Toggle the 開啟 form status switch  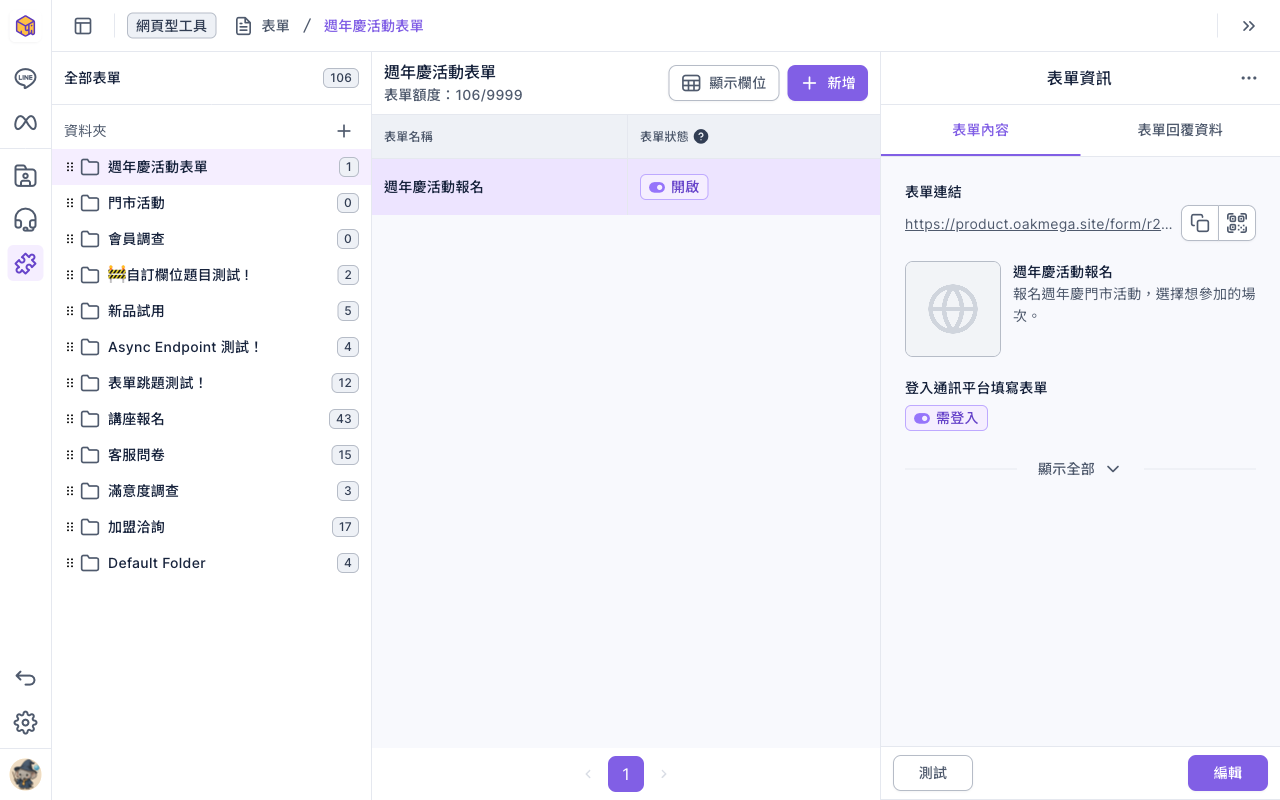[674, 187]
